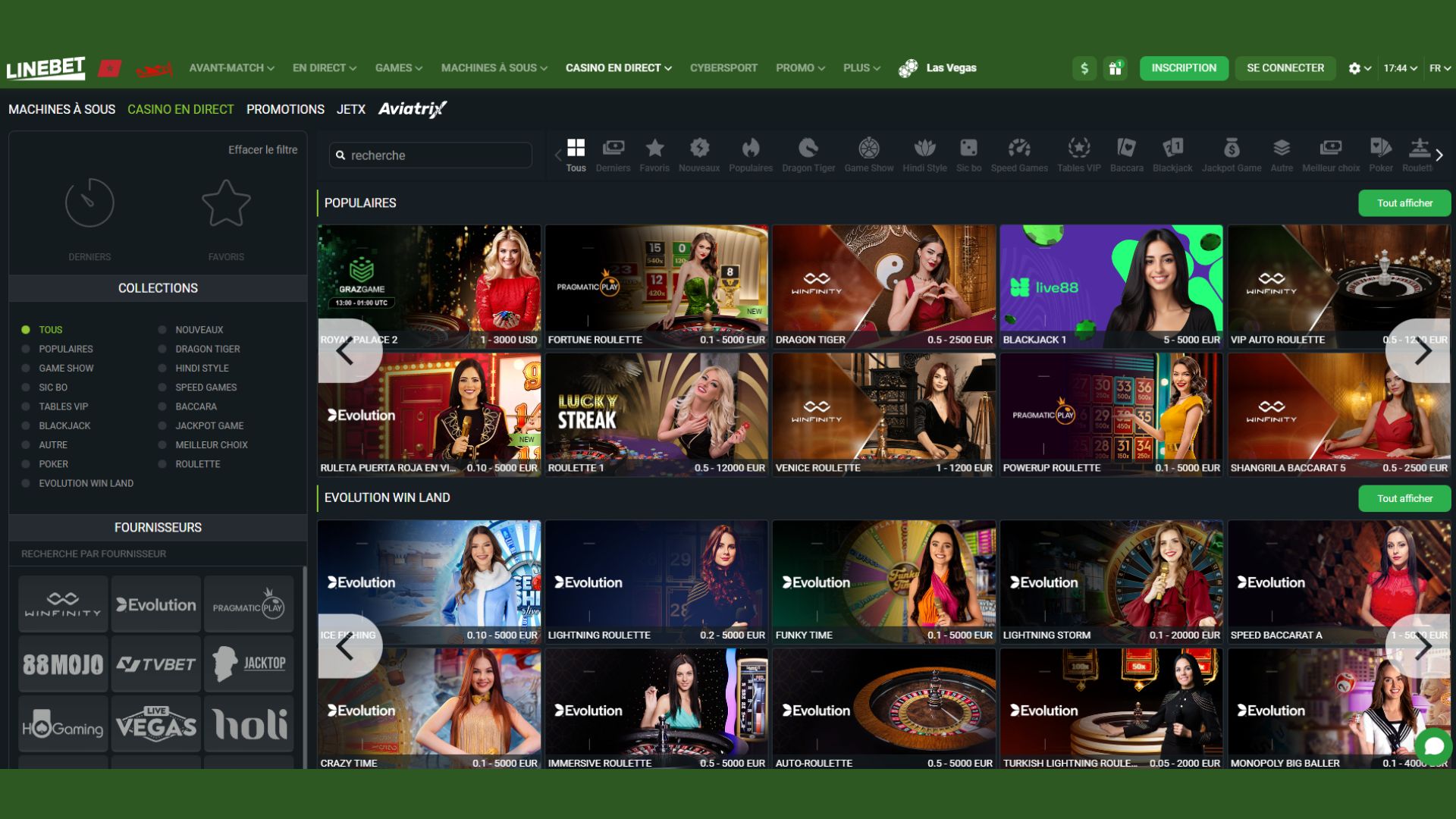The height and width of the screenshot is (819, 1456).
Task: Click the INSCRIPTION button
Action: click(x=1184, y=67)
